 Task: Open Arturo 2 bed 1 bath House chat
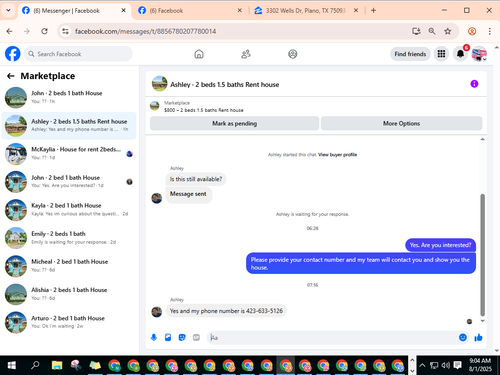tap(69, 322)
